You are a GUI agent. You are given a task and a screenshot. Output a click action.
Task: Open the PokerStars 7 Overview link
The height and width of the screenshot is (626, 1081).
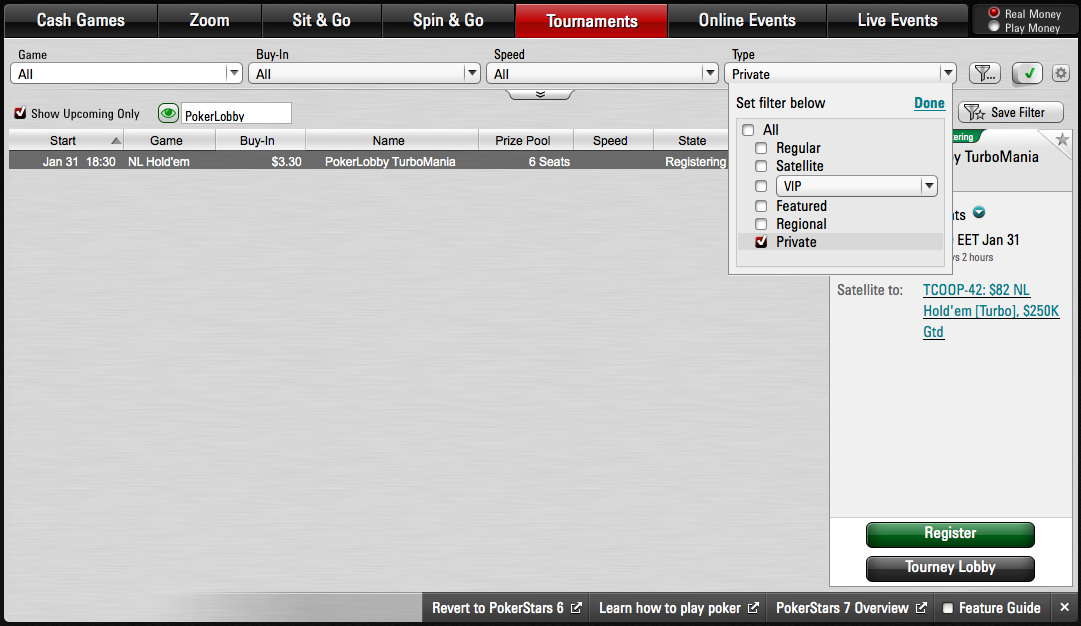(851, 607)
